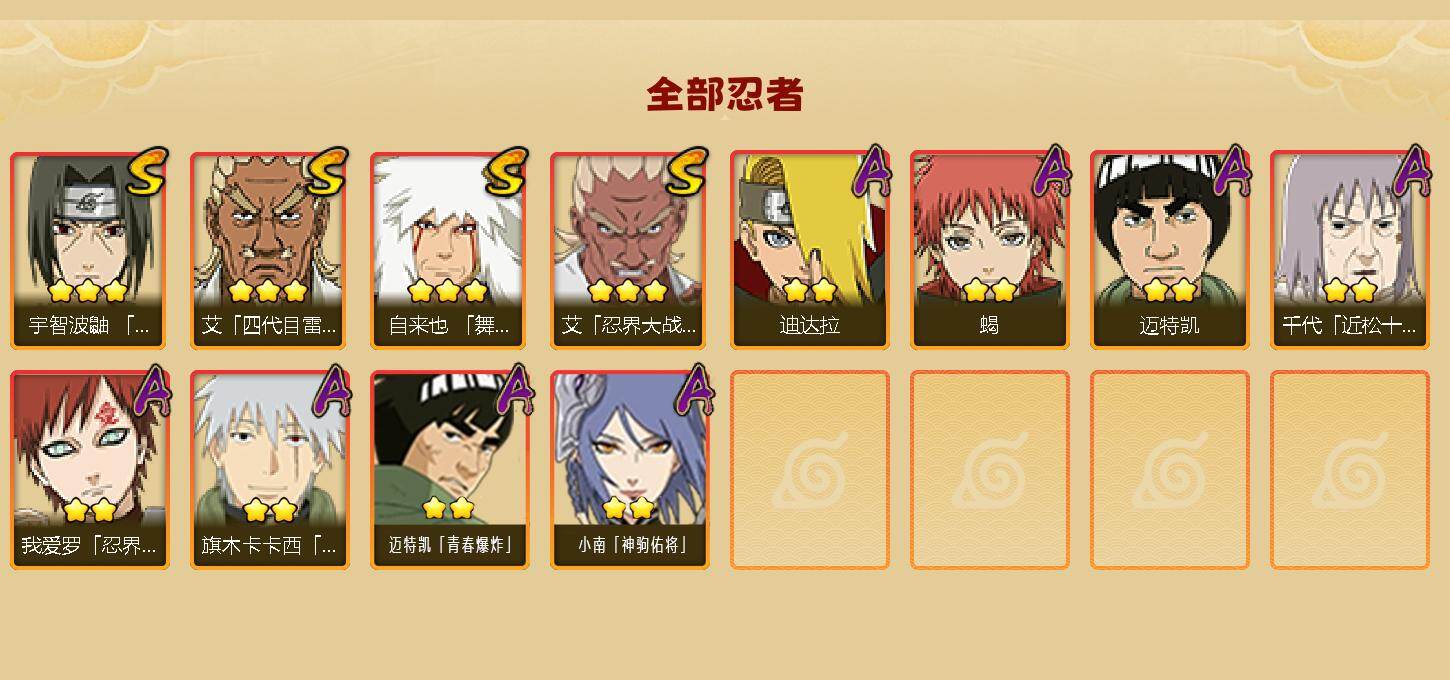The width and height of the screenshot is (1450, 680).
Task: Choose the 千代「近松十… ninja card
Action: coord(1349,250)
